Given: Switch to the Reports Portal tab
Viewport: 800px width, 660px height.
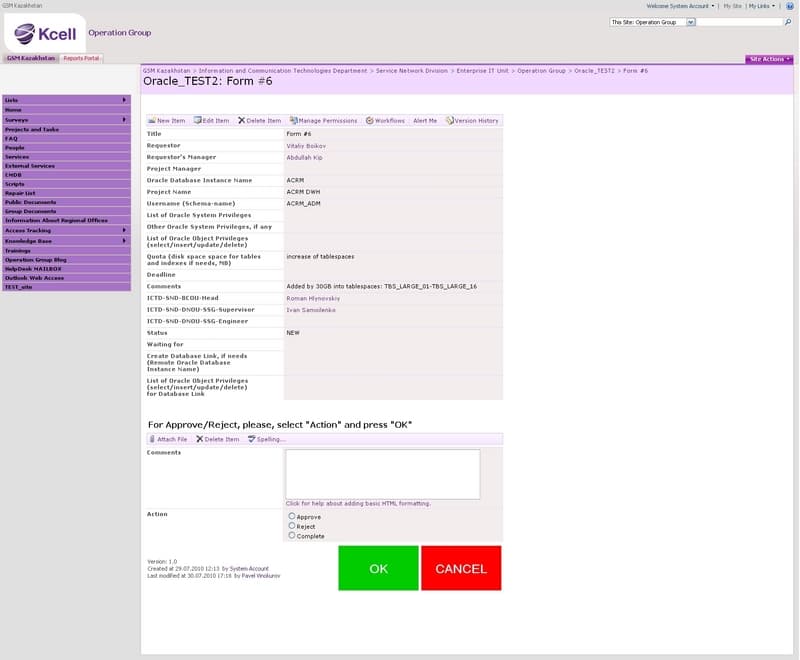Looking at the screenshot, I should (x=81, y=58).
